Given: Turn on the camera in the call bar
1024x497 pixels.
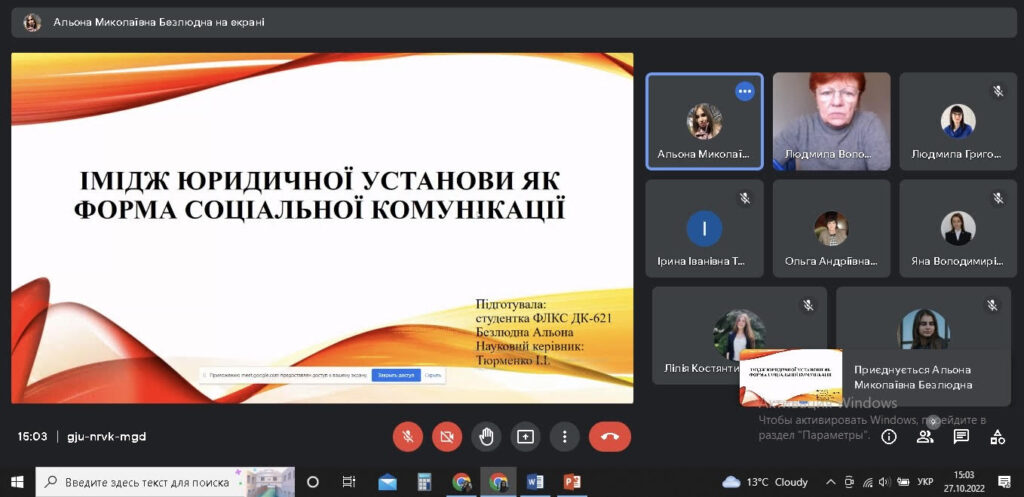Looking at the screenshot, I should 446,437.
